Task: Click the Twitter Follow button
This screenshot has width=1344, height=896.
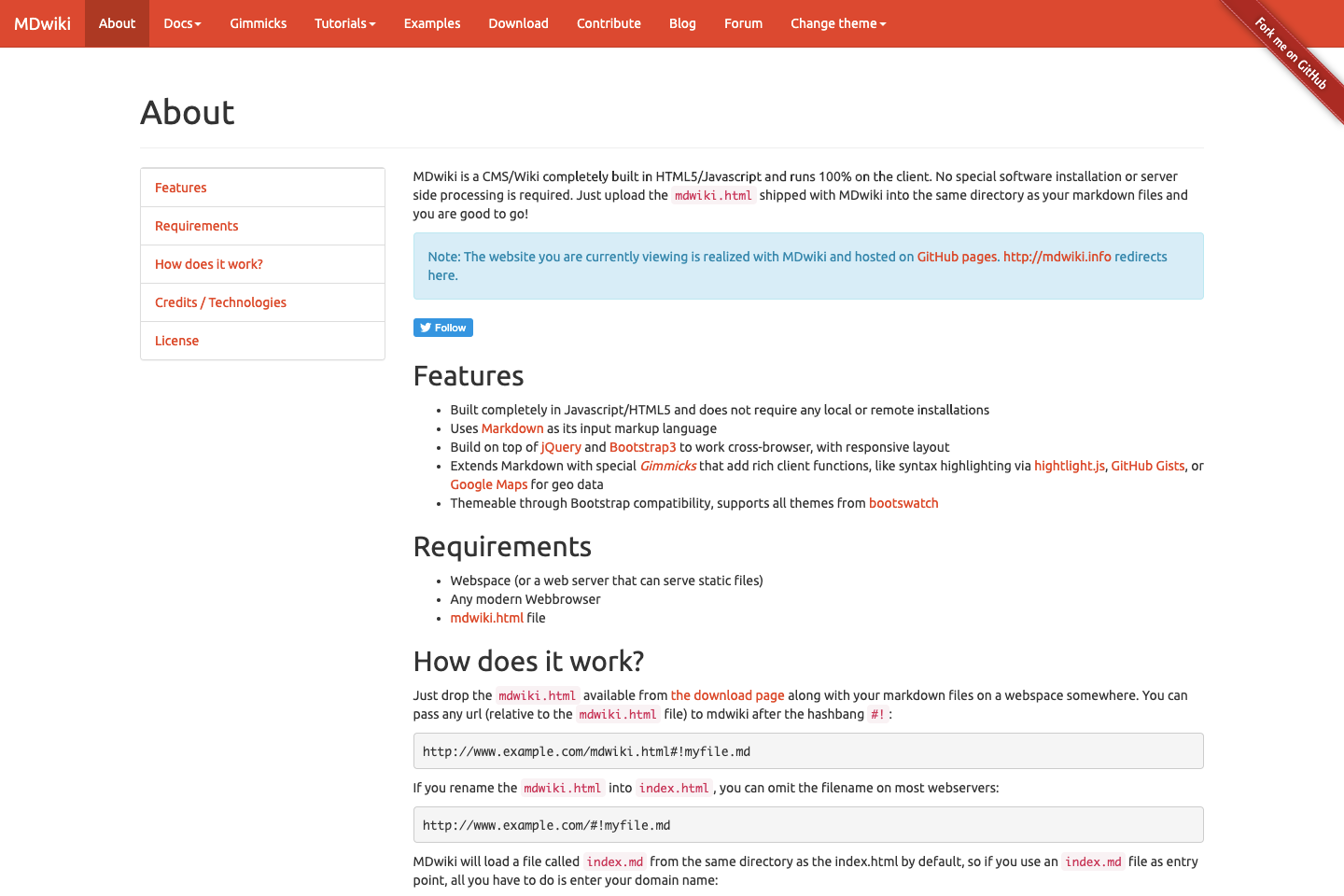Action: 443,328
